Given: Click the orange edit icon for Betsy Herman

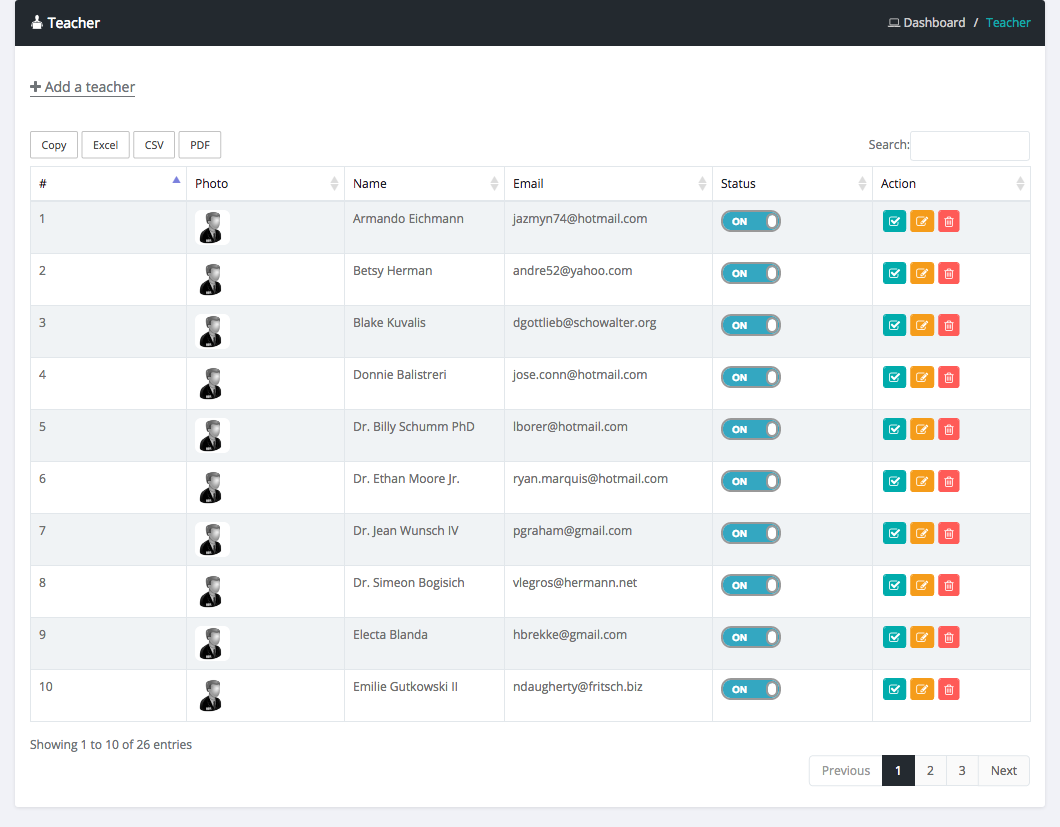Looking at the screenshot, I should pyautogui.click(x=922, y=273).
